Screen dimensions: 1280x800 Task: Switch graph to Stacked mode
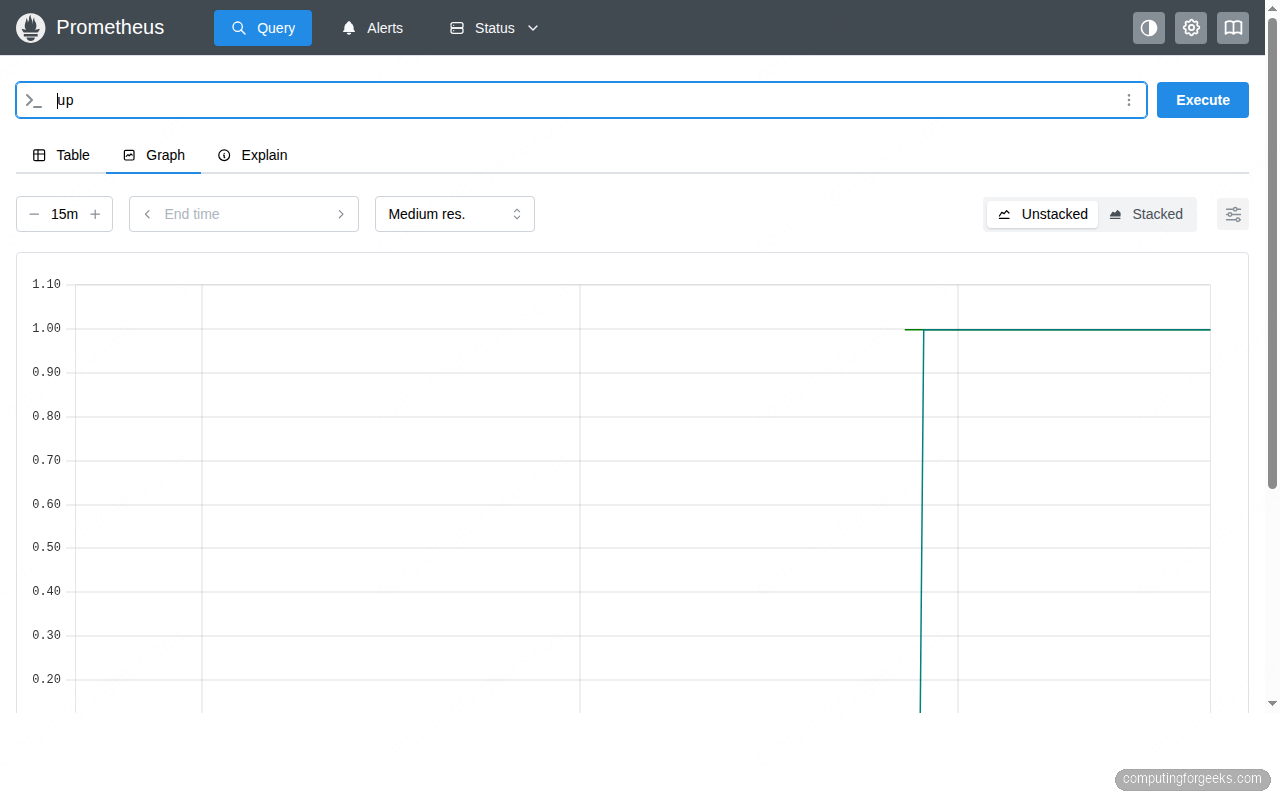point(1146,213)
